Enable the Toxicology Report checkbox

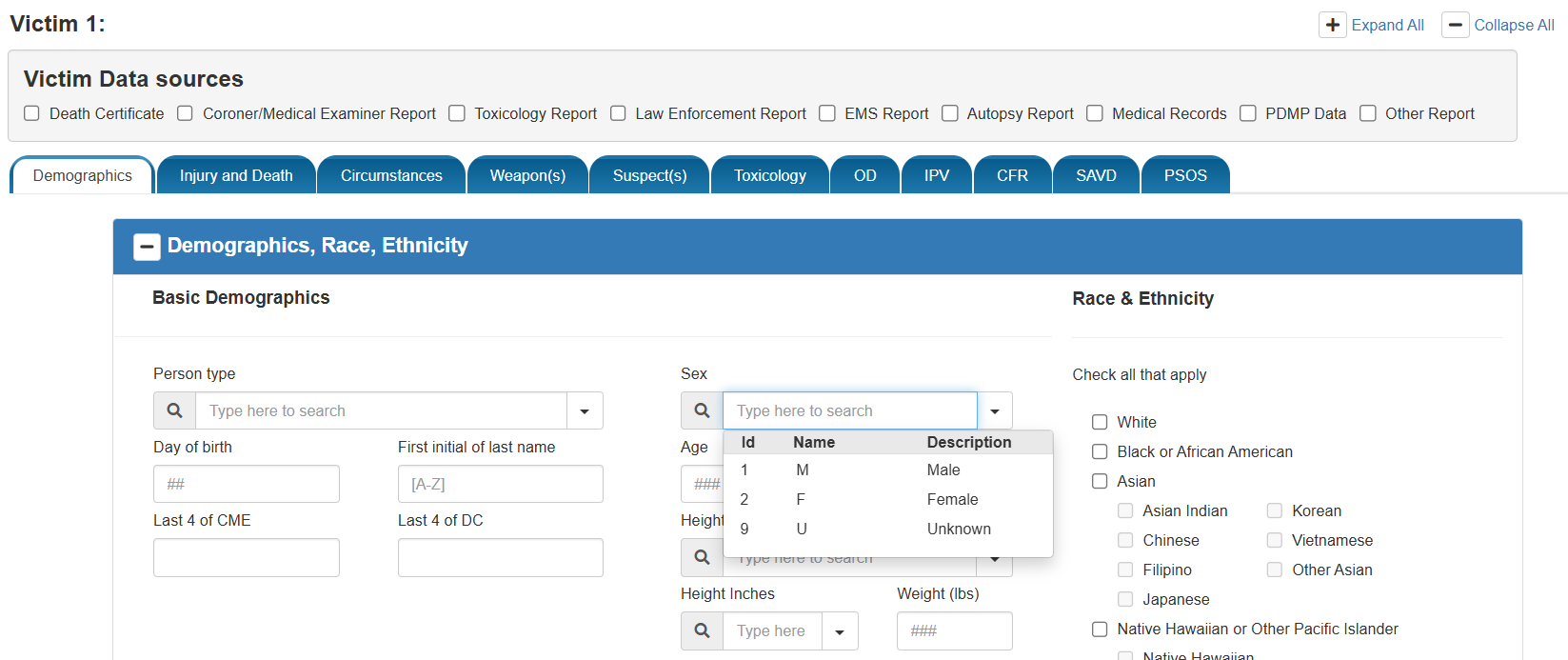pos(457,113)
